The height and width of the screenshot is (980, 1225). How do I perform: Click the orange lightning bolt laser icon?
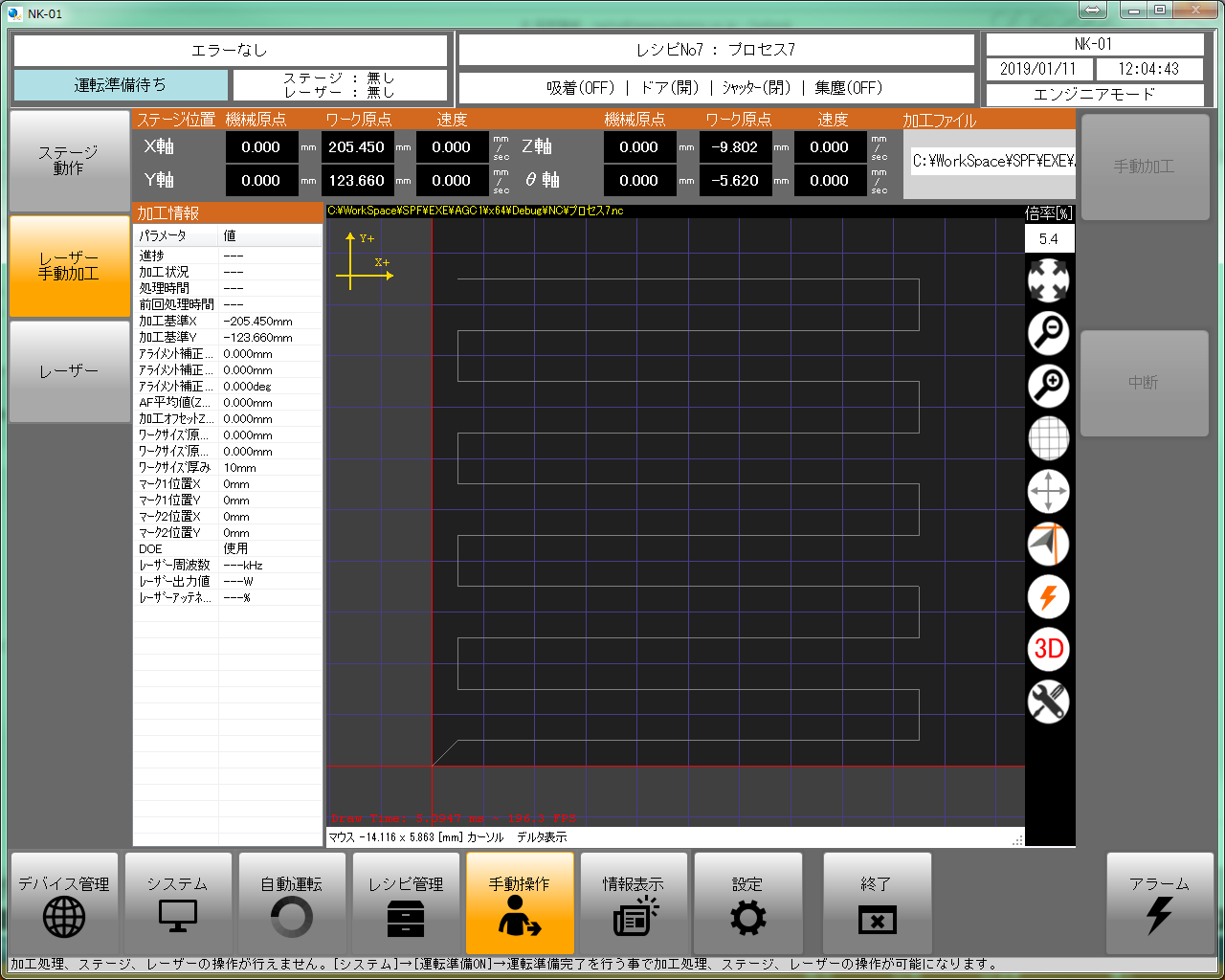coord(1048,597)
